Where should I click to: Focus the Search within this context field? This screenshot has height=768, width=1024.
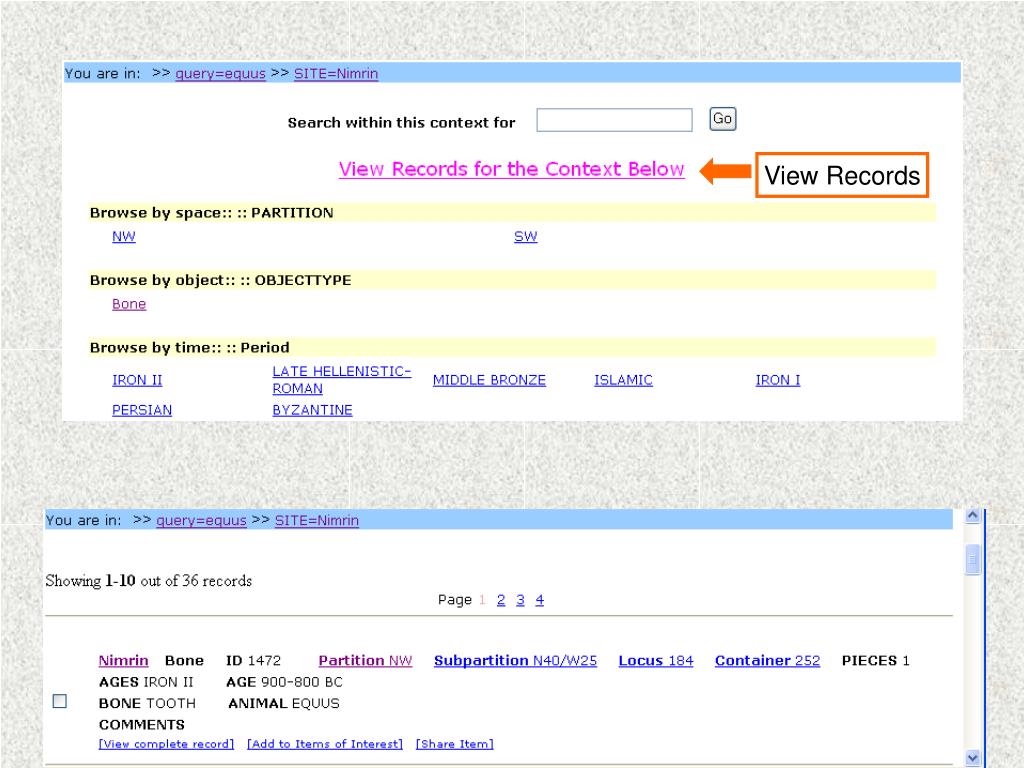(x=614, y=120)
